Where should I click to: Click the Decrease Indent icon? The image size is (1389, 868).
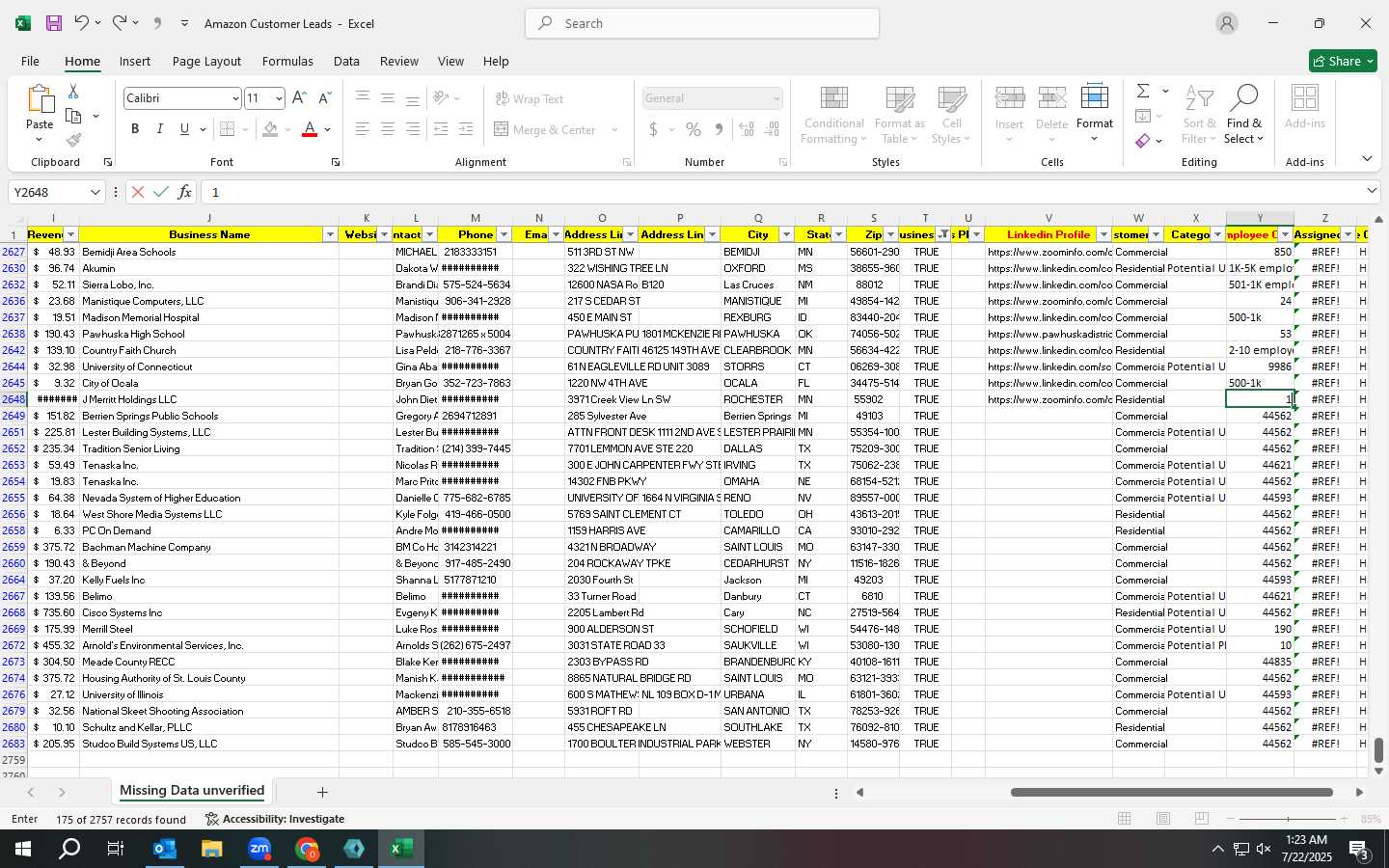pos(441,129)
